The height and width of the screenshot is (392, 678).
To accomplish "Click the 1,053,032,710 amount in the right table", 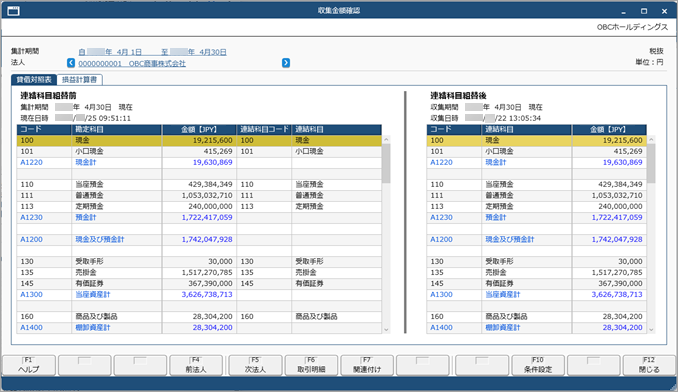I will point(617,195).
